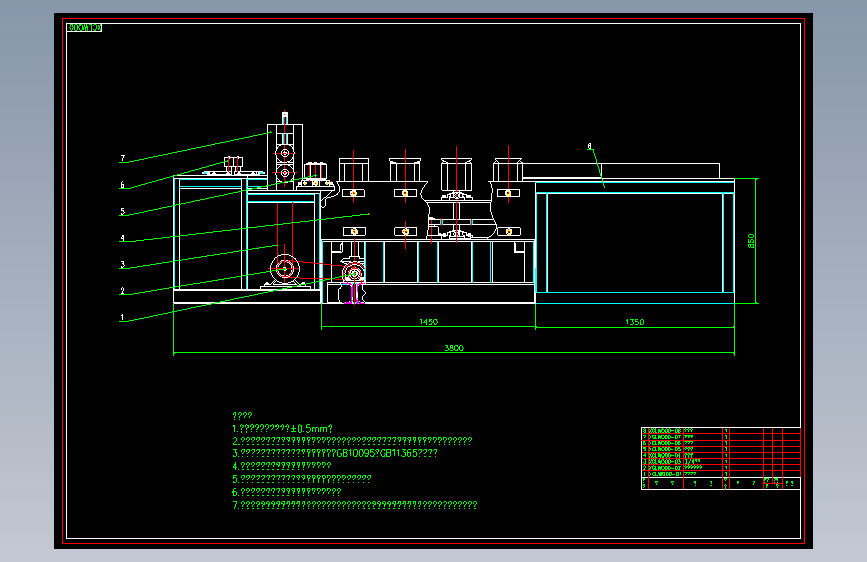Select callout number "6" on the left
The height and width of the screenshot is (562, 867).
122,185
